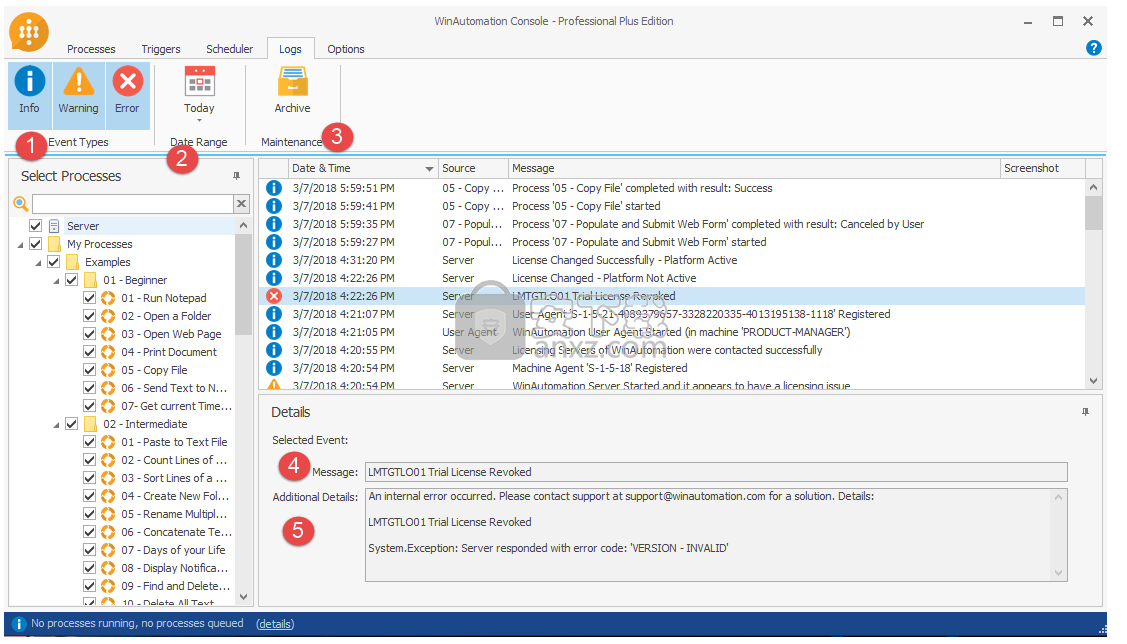Select the 09 - Find and Delete... tree item

click(175, 586)
